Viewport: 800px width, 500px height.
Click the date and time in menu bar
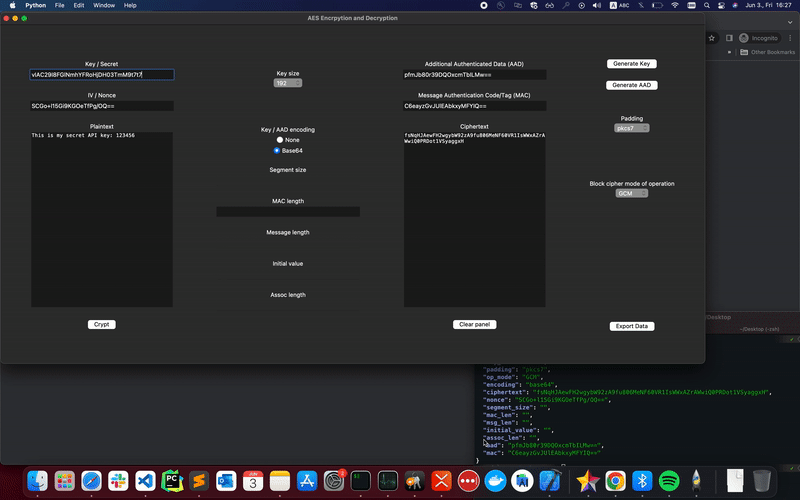(768, 5)
